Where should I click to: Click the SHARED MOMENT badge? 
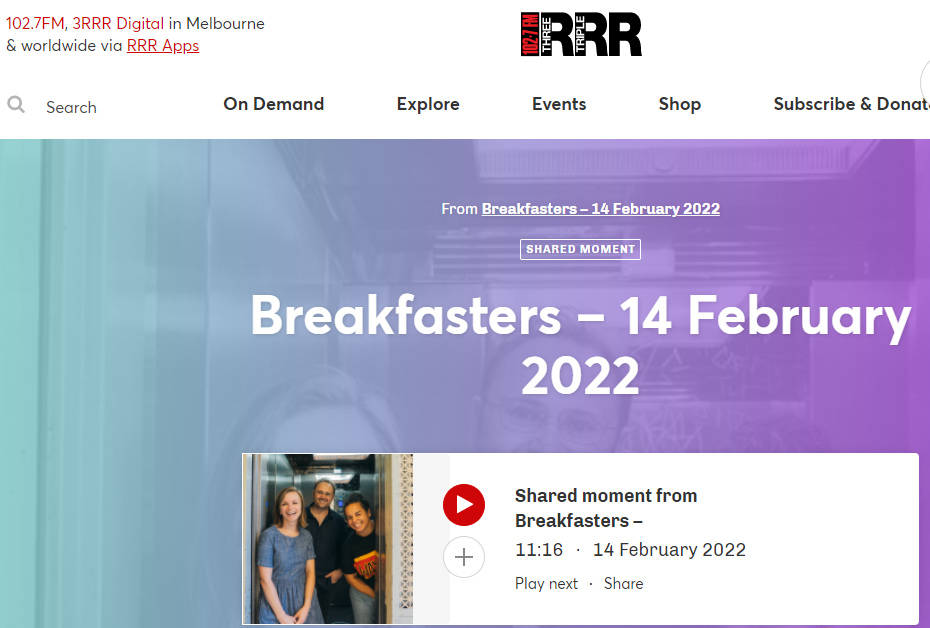tap(580, 249)
